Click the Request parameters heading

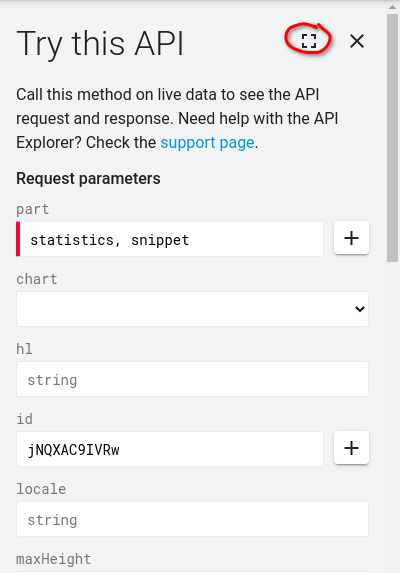click(x=88, y=179)
